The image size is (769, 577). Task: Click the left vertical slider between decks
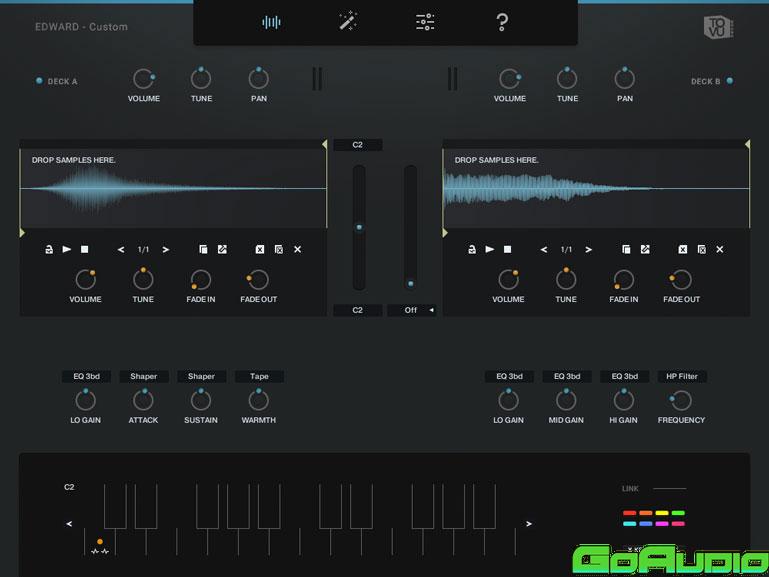click(358, 228)
